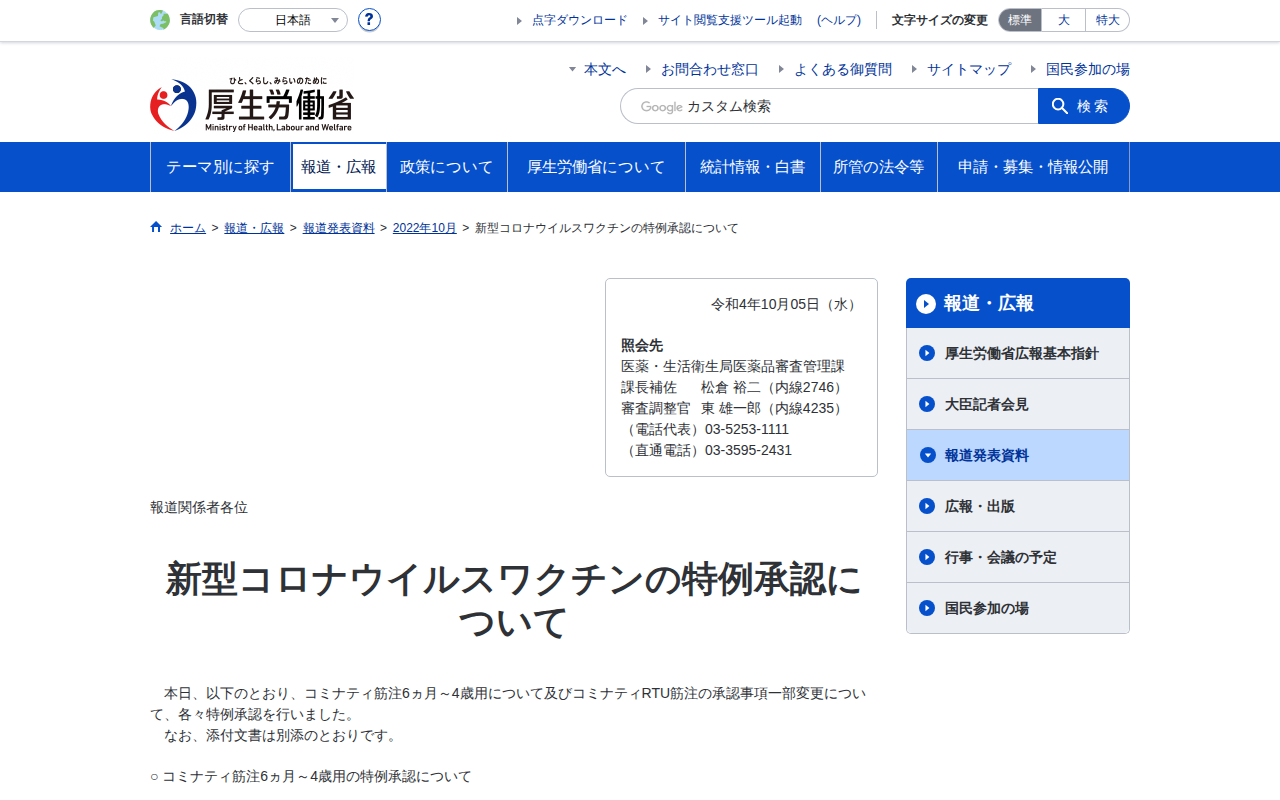Click the 検索 search button
The height and width of the screenshot is (800, 1280).
pos(1084,106)
